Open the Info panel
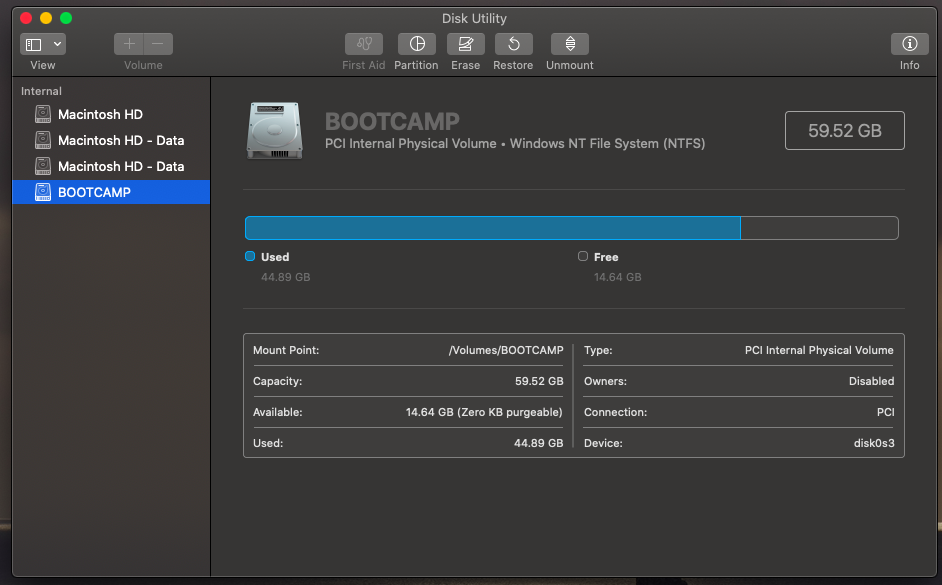Image resolution: width=942 pixels, height=585 pixels. (909, 44)
